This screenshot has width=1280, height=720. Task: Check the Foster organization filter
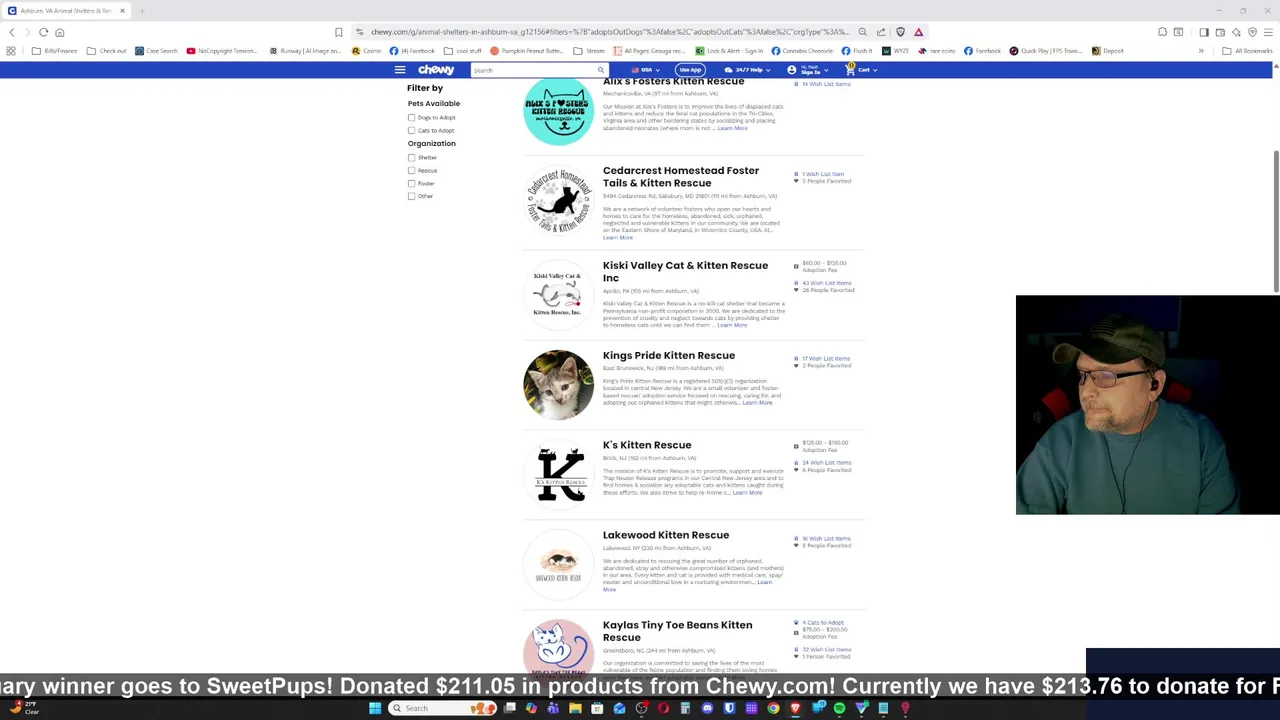(x=411, y=184)
